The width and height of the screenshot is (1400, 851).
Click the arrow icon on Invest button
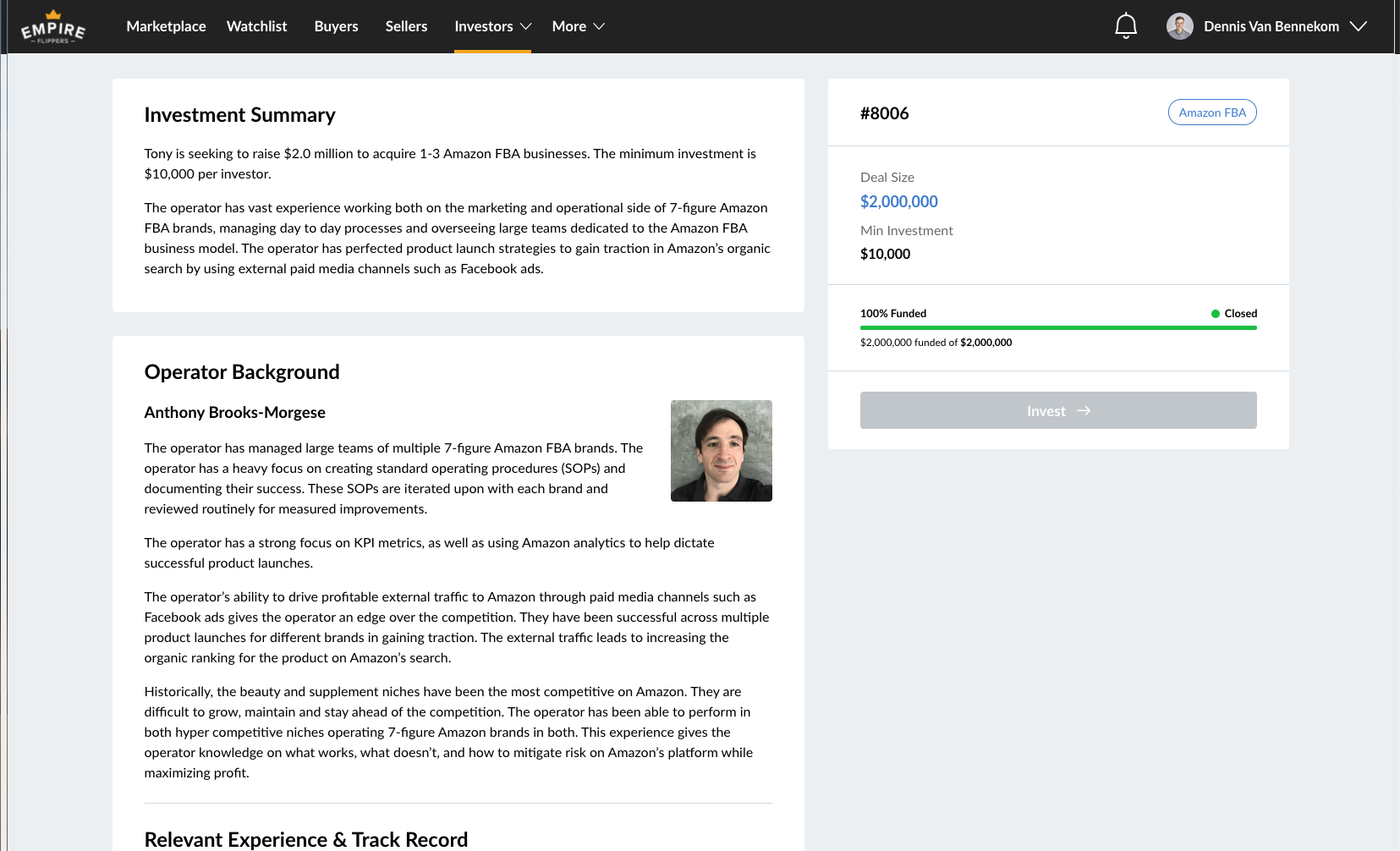[1084, 411]
